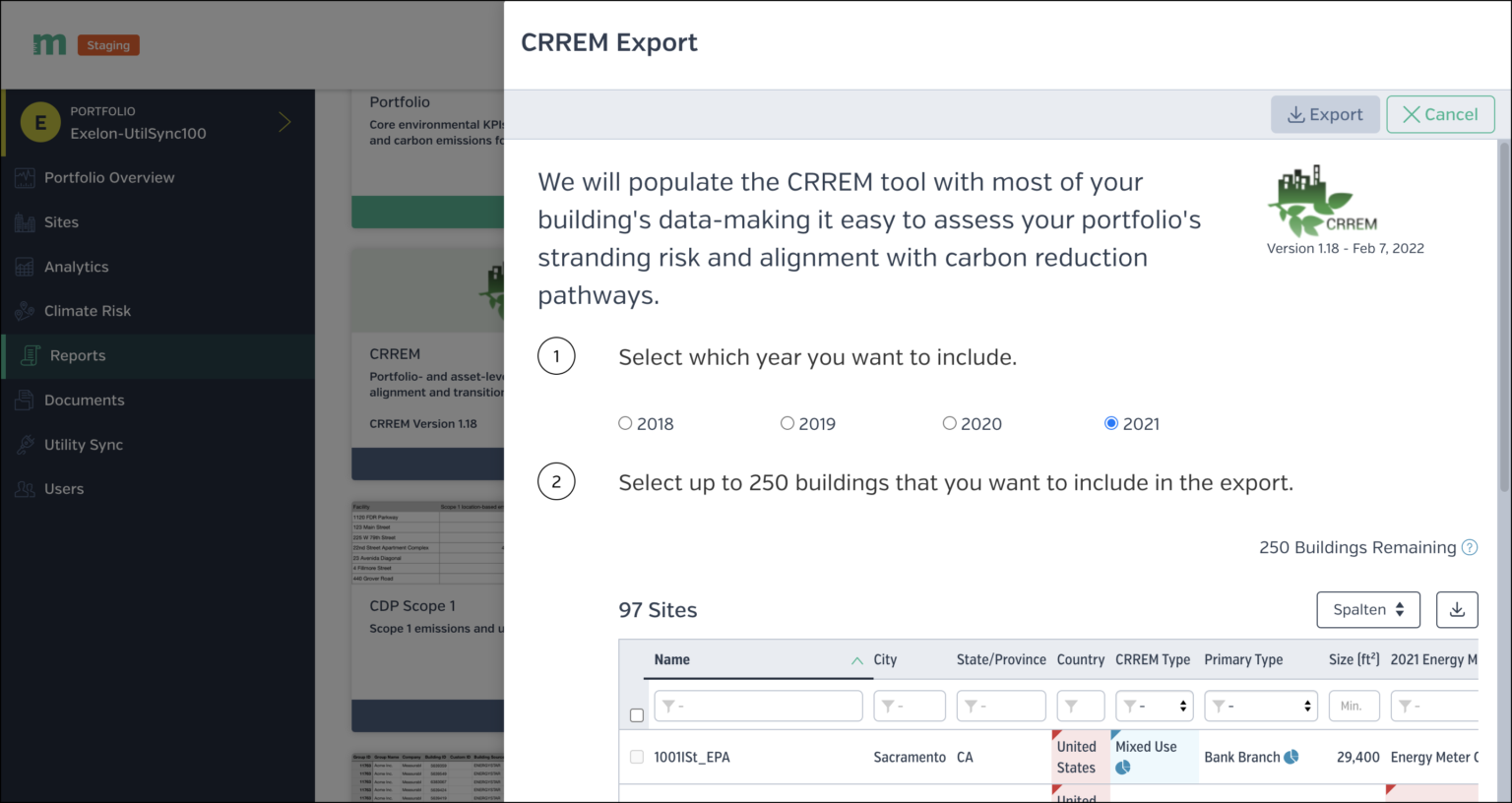Screen dimensions: 1512x803
Task: Open Documents using its pages icon
Action: (x=25, y=401)
